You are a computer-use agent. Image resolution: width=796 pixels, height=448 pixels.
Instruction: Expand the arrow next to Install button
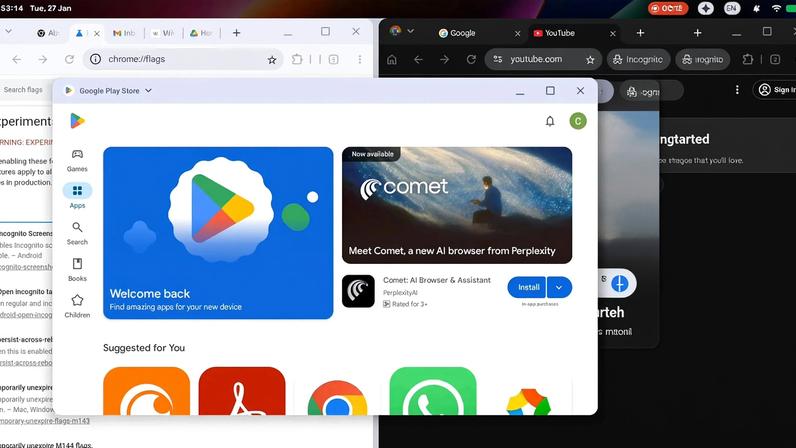[x=559, y=287]
